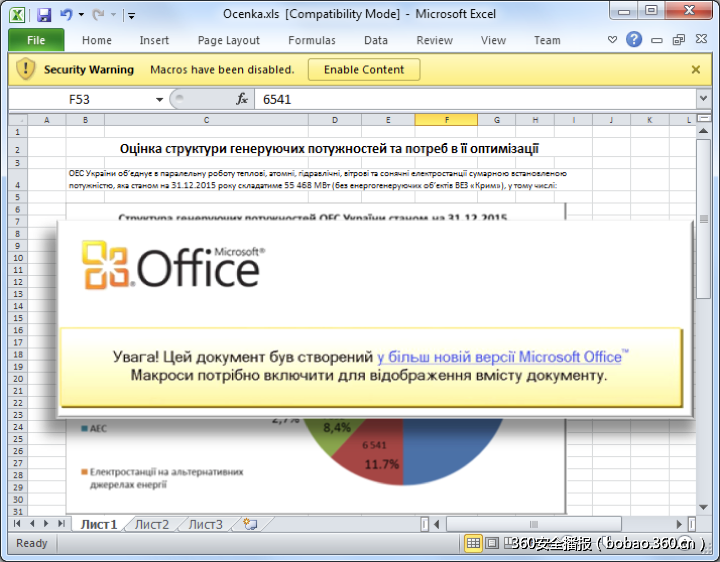Select row 15 header

pyautogui.click(x=18, y=318)
